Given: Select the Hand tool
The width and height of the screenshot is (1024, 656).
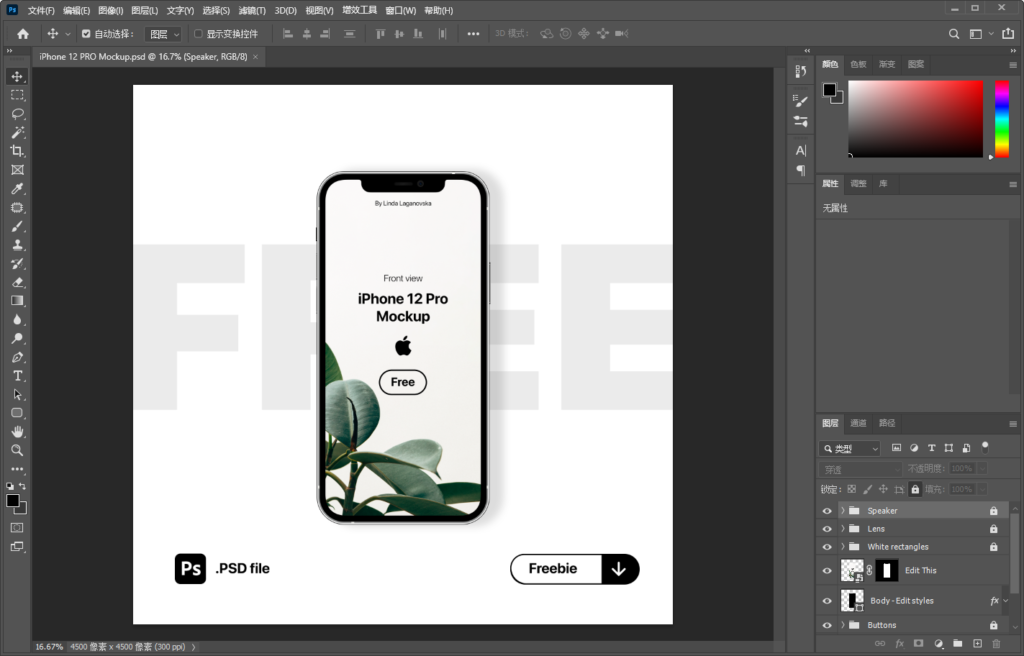Looking at the screenshot, I should point(17,432).
